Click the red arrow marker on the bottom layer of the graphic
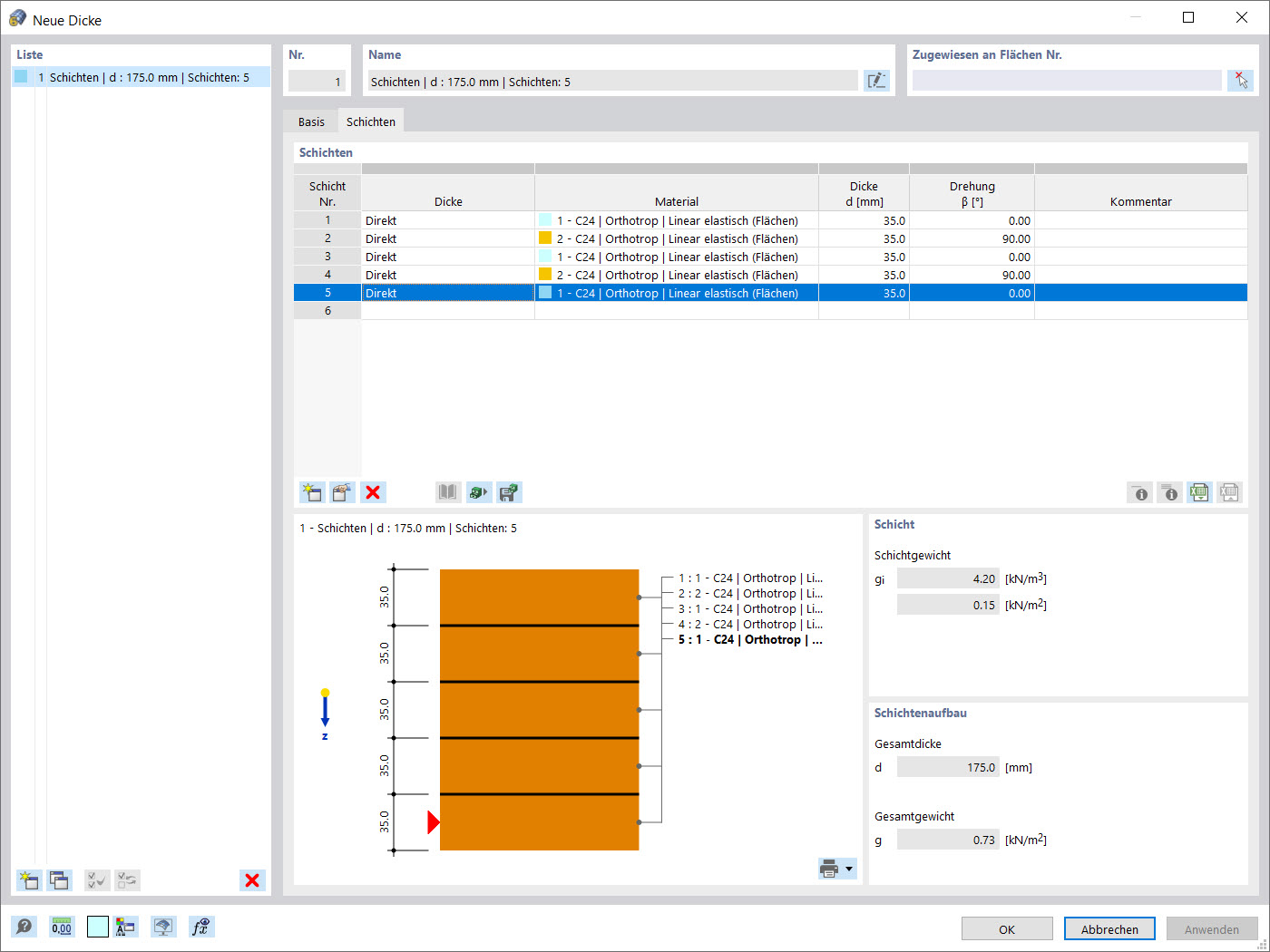The width and height of the screenshot is (1270, 952). (x=434, y=822)
